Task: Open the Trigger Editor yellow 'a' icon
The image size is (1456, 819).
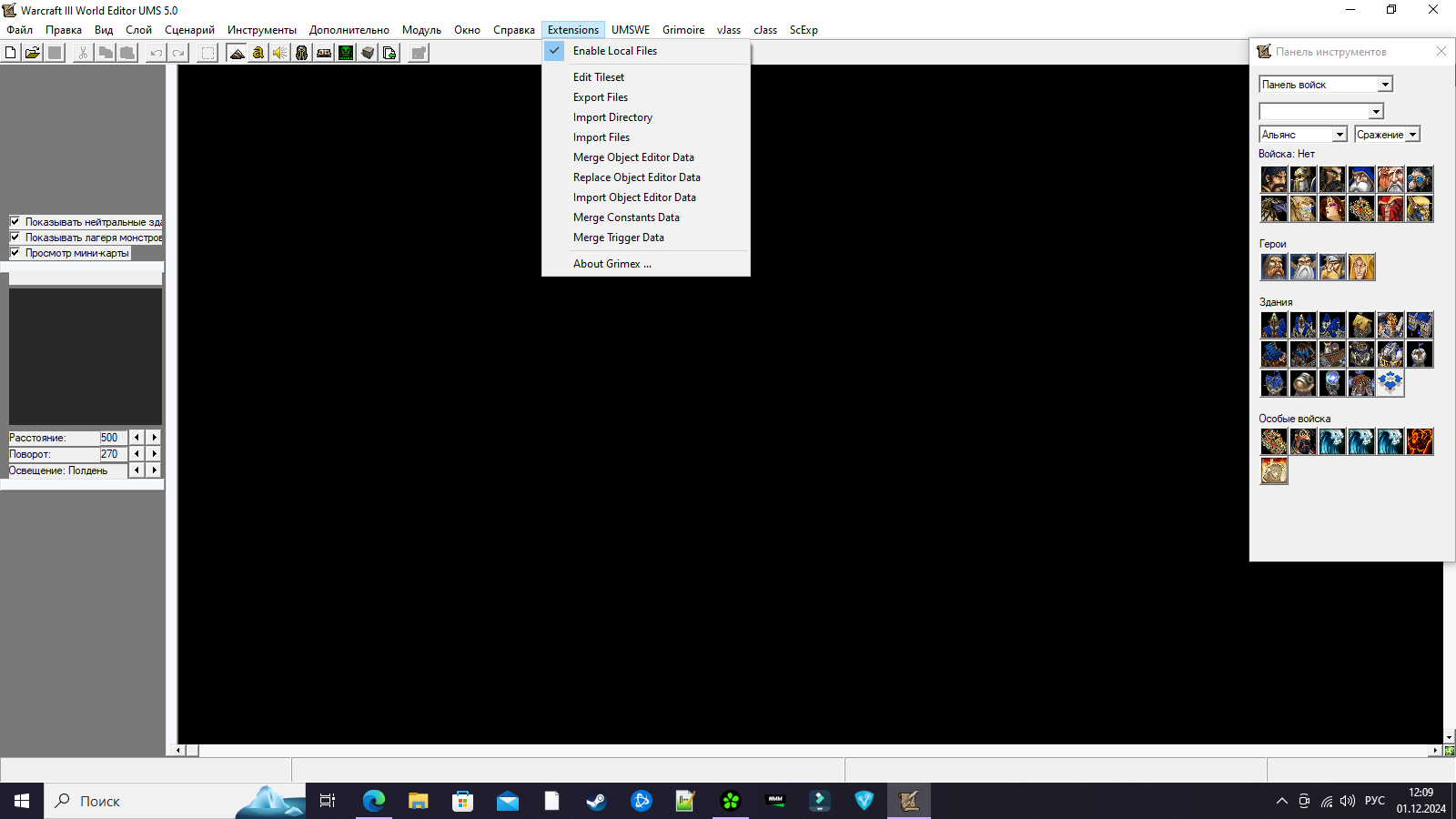Action: tap(258, 53)
